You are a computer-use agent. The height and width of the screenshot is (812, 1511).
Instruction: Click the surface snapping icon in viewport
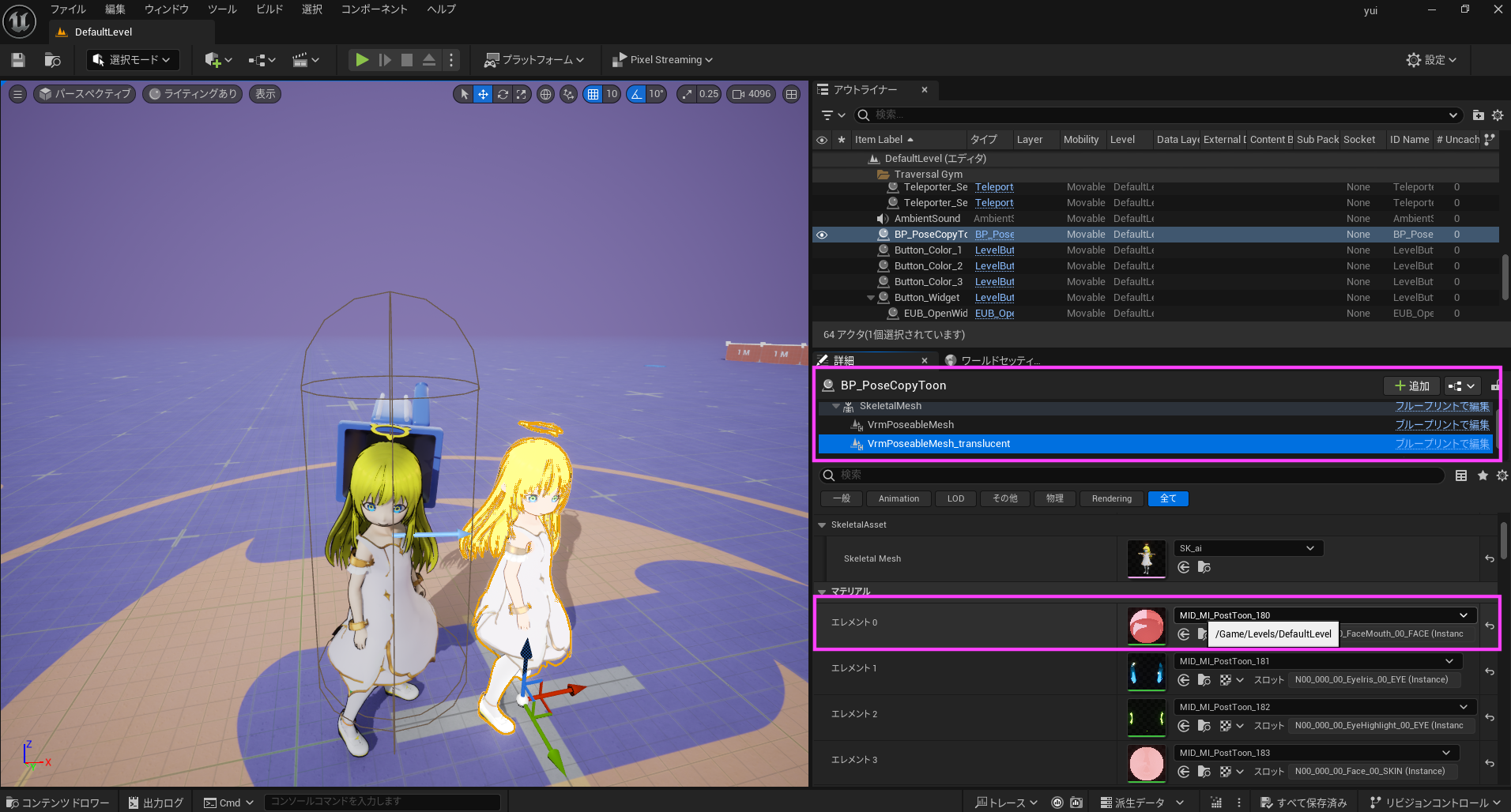(x=568, y=94)
